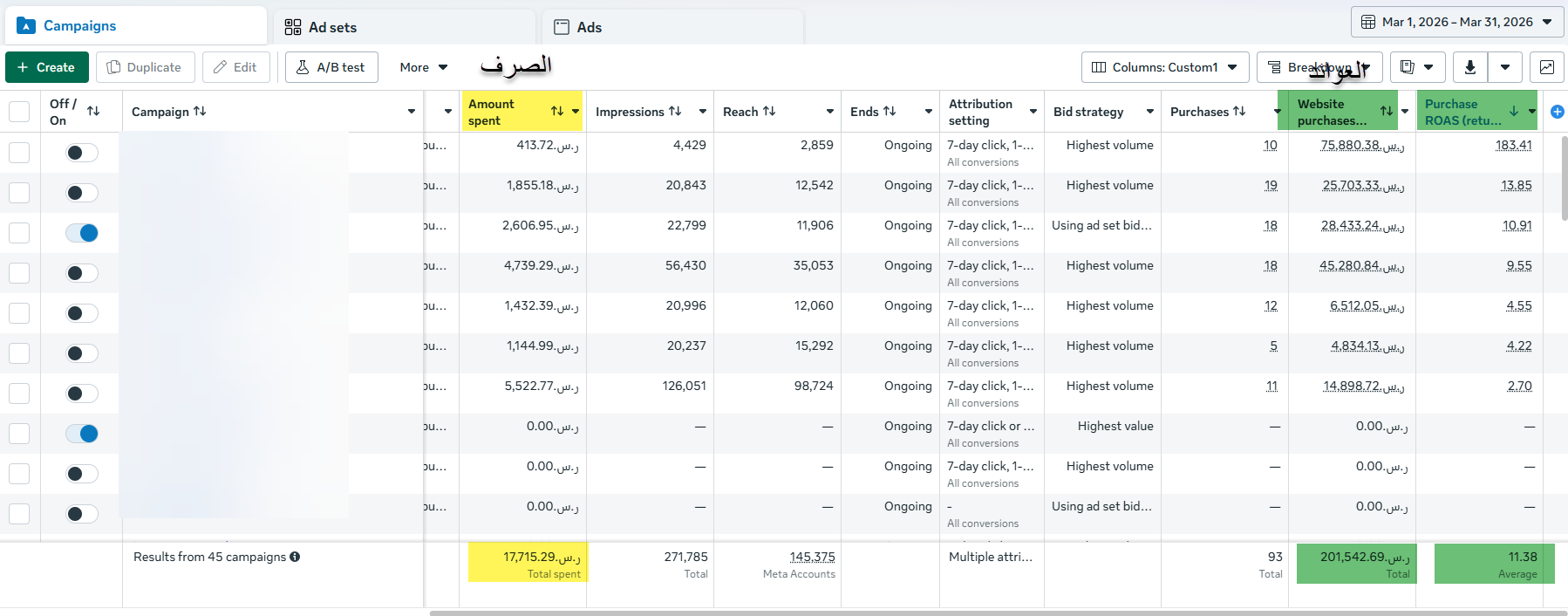Open the charts view icon
This screenshot has width=1568, height=616.
pyautogui.click(x=1547, y=67)
